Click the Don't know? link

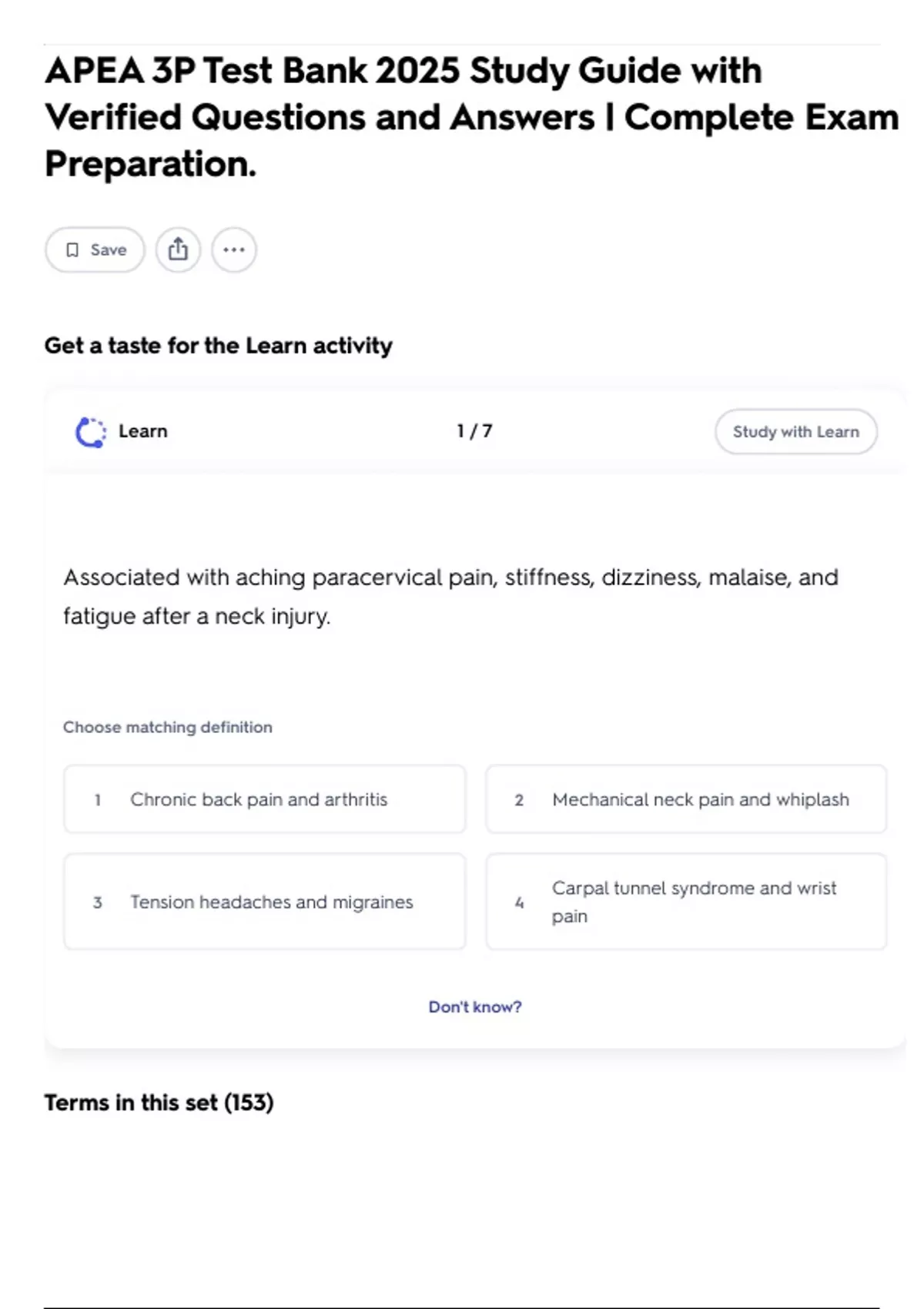(x=475, y=1007)
